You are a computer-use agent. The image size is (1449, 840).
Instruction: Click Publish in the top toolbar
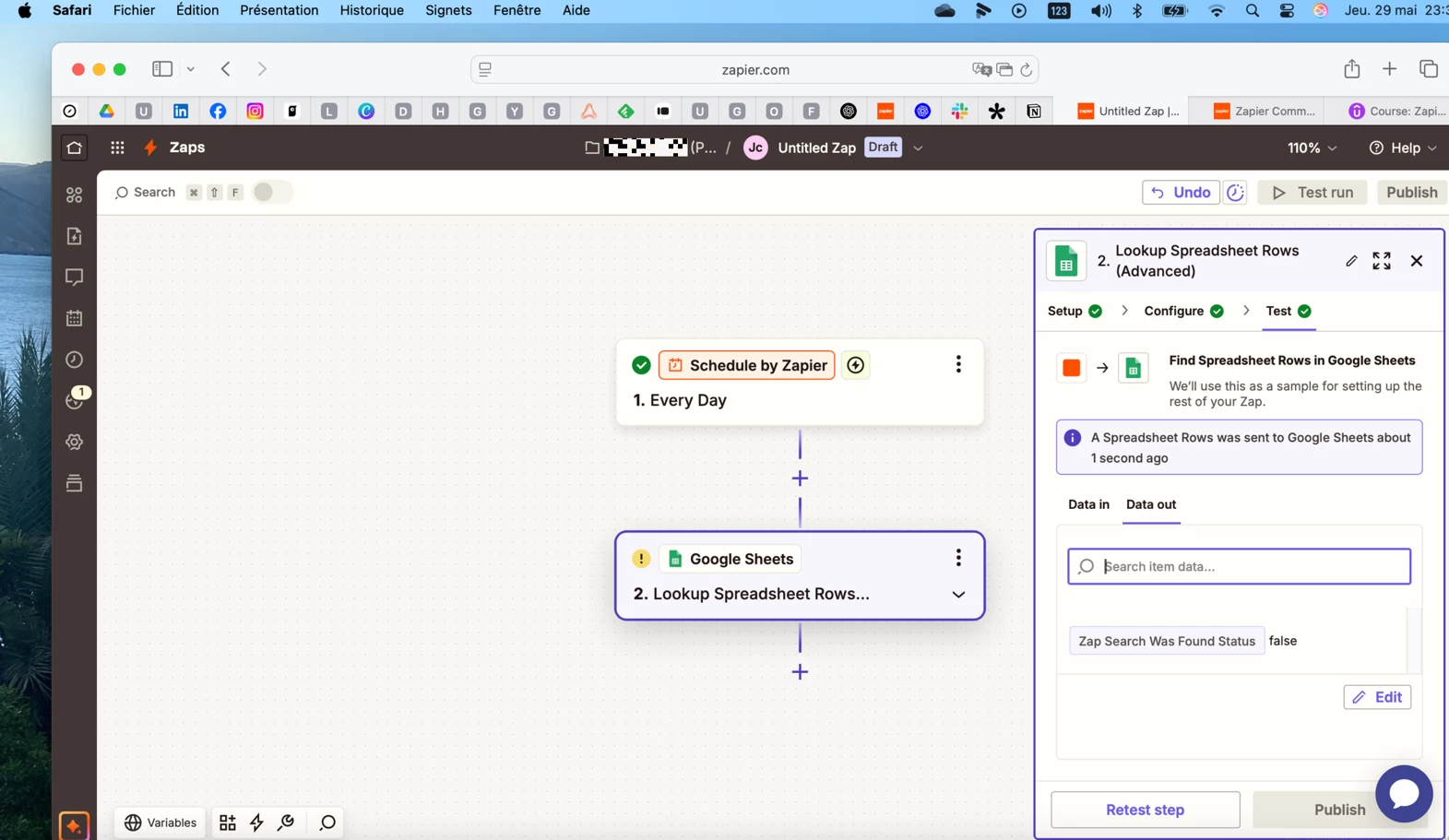(1411, 192)
